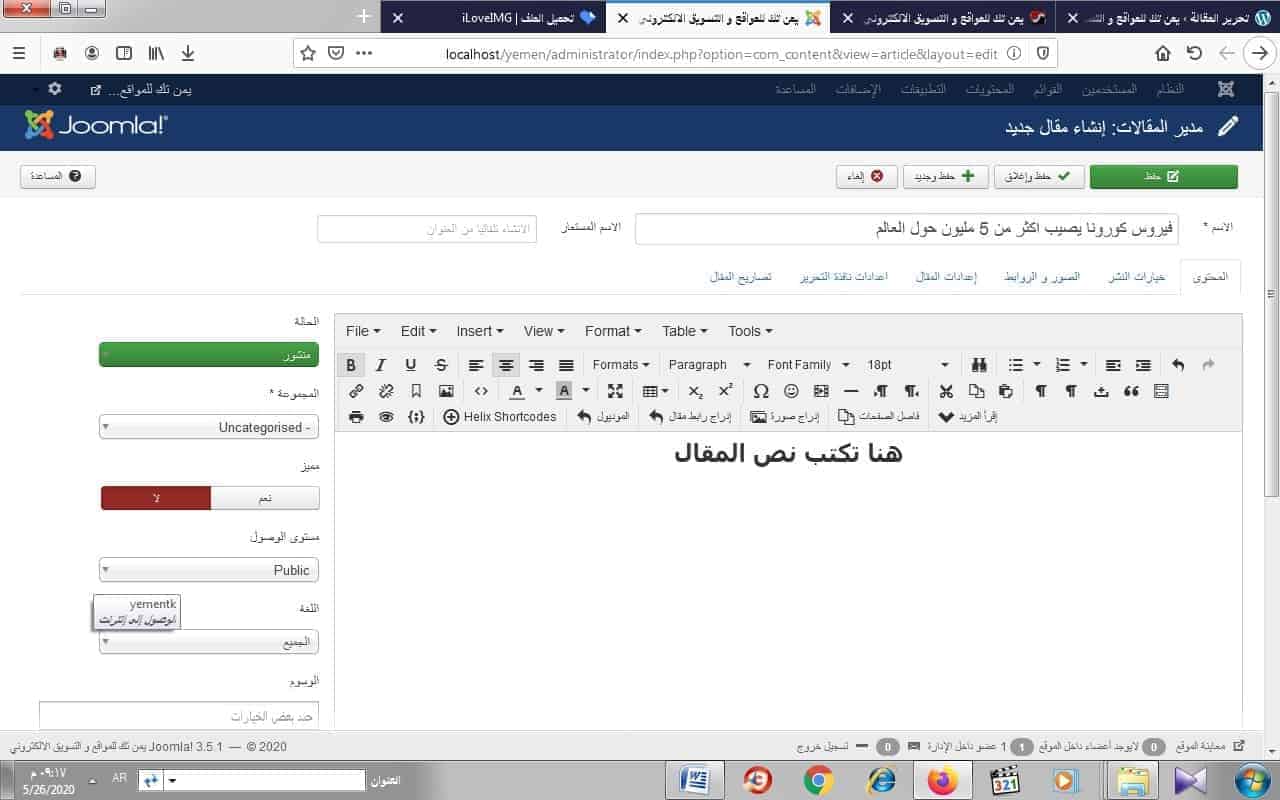Click the green حفظ save button
This screenshot has height=800, width=1280.
[x=1163, y=176]
